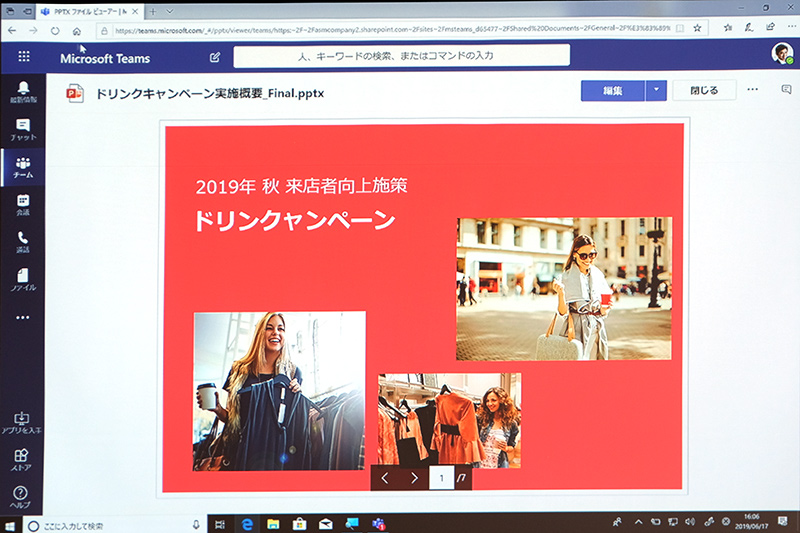Click the slide number box

[x=441, y=478]
